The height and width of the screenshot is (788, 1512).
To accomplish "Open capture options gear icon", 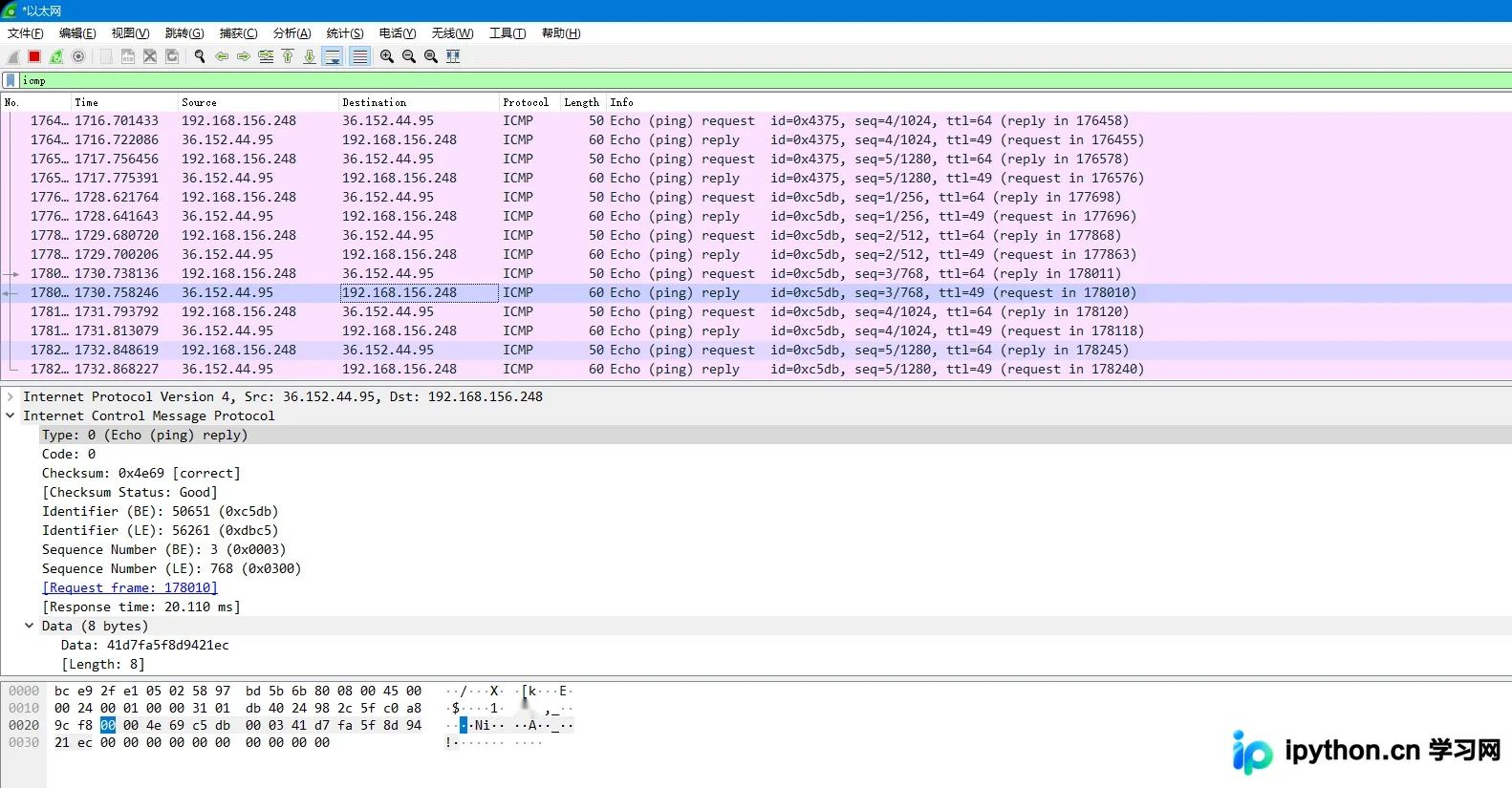I will tap(78, 56).
